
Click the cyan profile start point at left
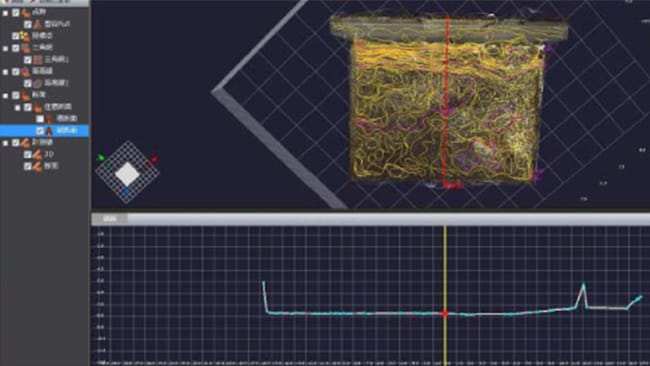(x=263, y=283)
